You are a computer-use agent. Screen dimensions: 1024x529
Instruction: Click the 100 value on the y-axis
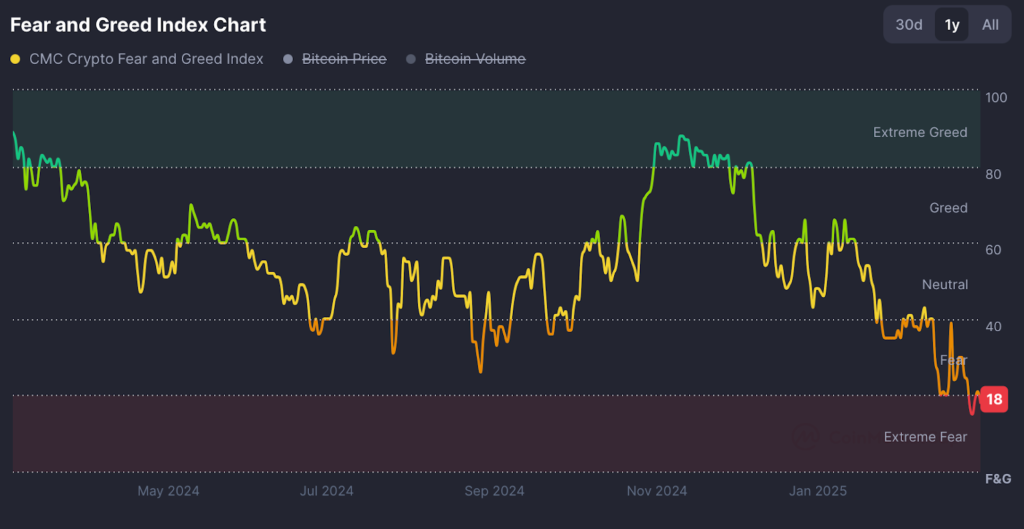pos(996,98)
